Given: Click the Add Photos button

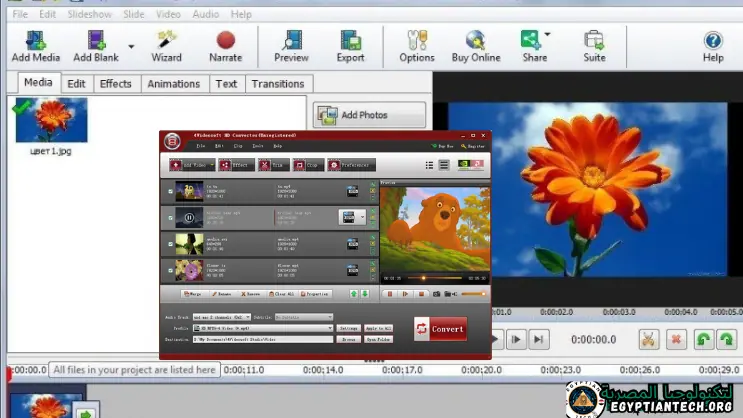Looking at the screenshot, I should (369, 115).
